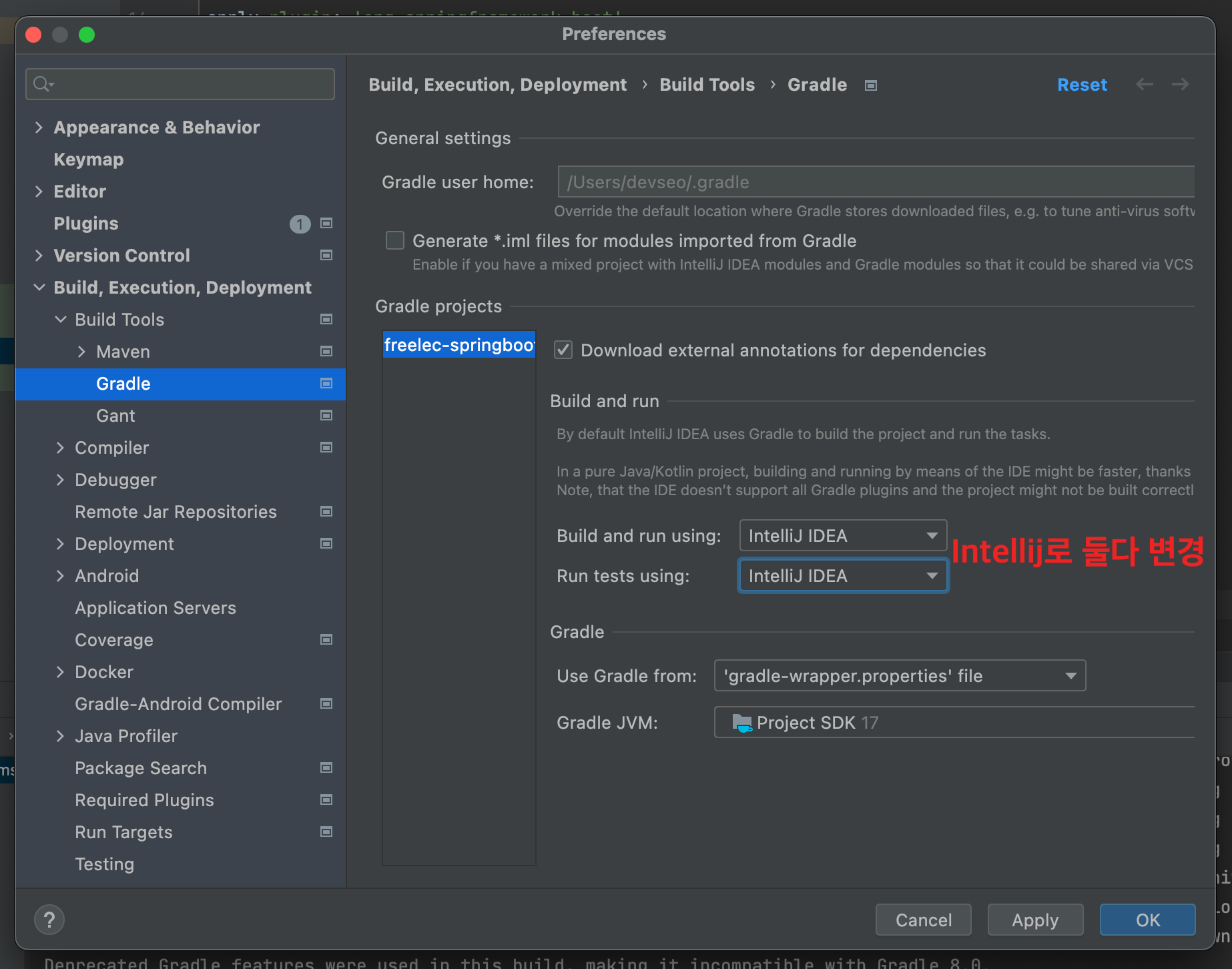
Task: Click the Plugins update count badge
Action: (x=300, y=224)
